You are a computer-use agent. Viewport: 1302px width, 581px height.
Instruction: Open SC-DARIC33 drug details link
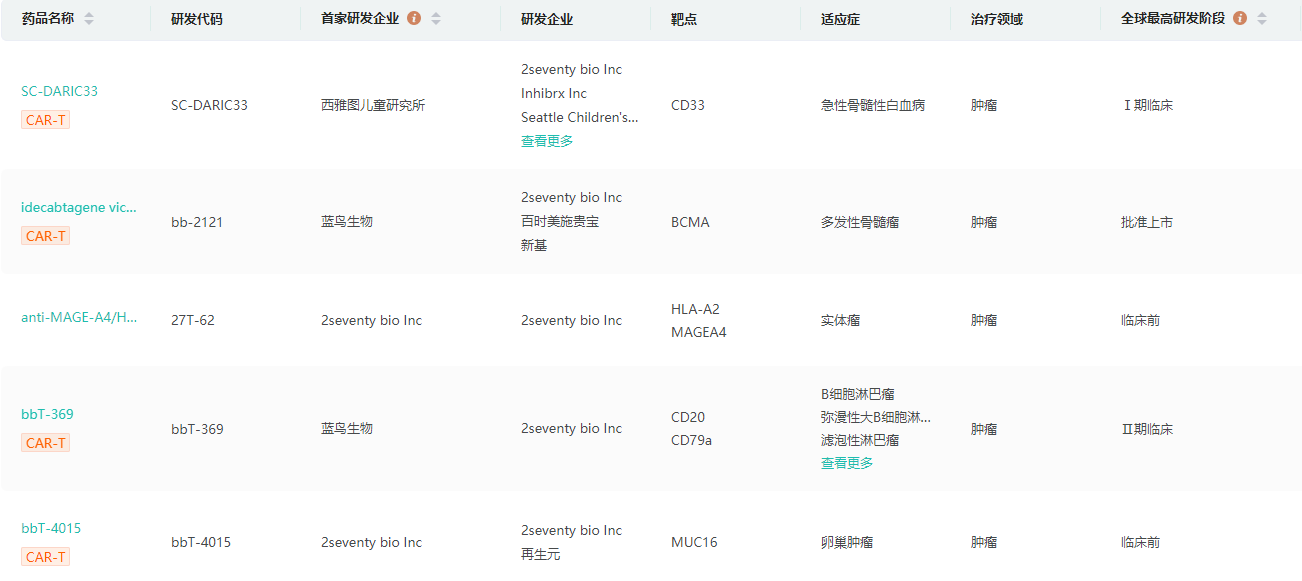pyautogui.click(x=60, y=91)
